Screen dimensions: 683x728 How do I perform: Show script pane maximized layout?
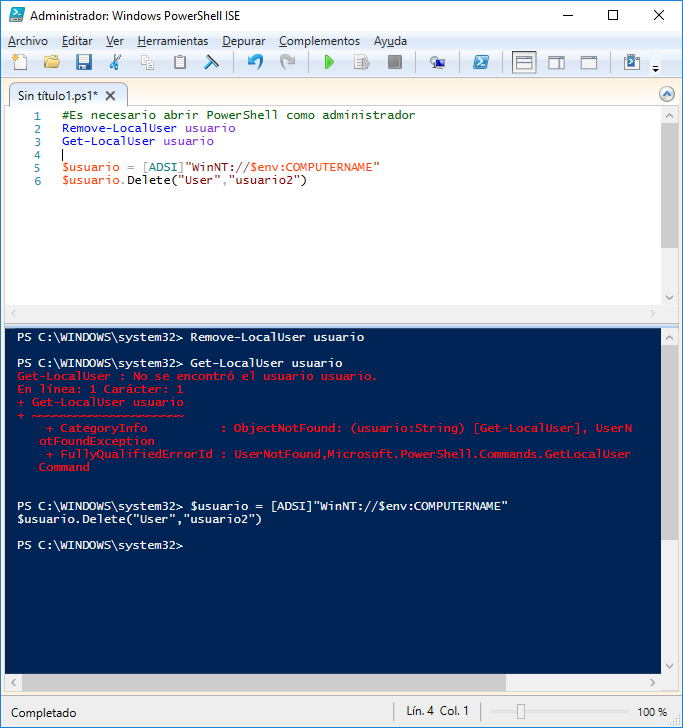point(589,62)
